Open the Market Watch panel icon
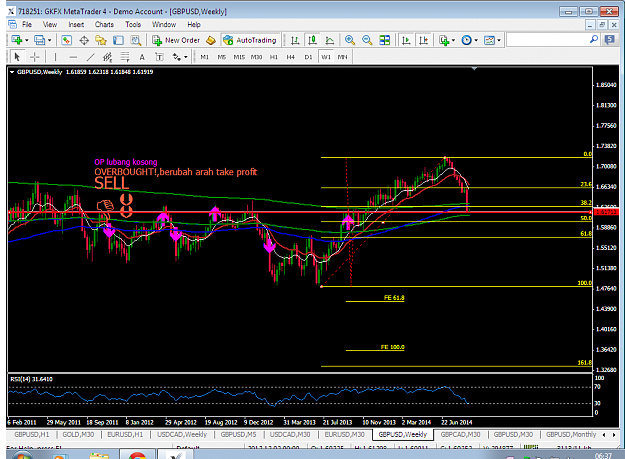Image resolution: width=625 pixels, height=459 pixels. [66, 40]
